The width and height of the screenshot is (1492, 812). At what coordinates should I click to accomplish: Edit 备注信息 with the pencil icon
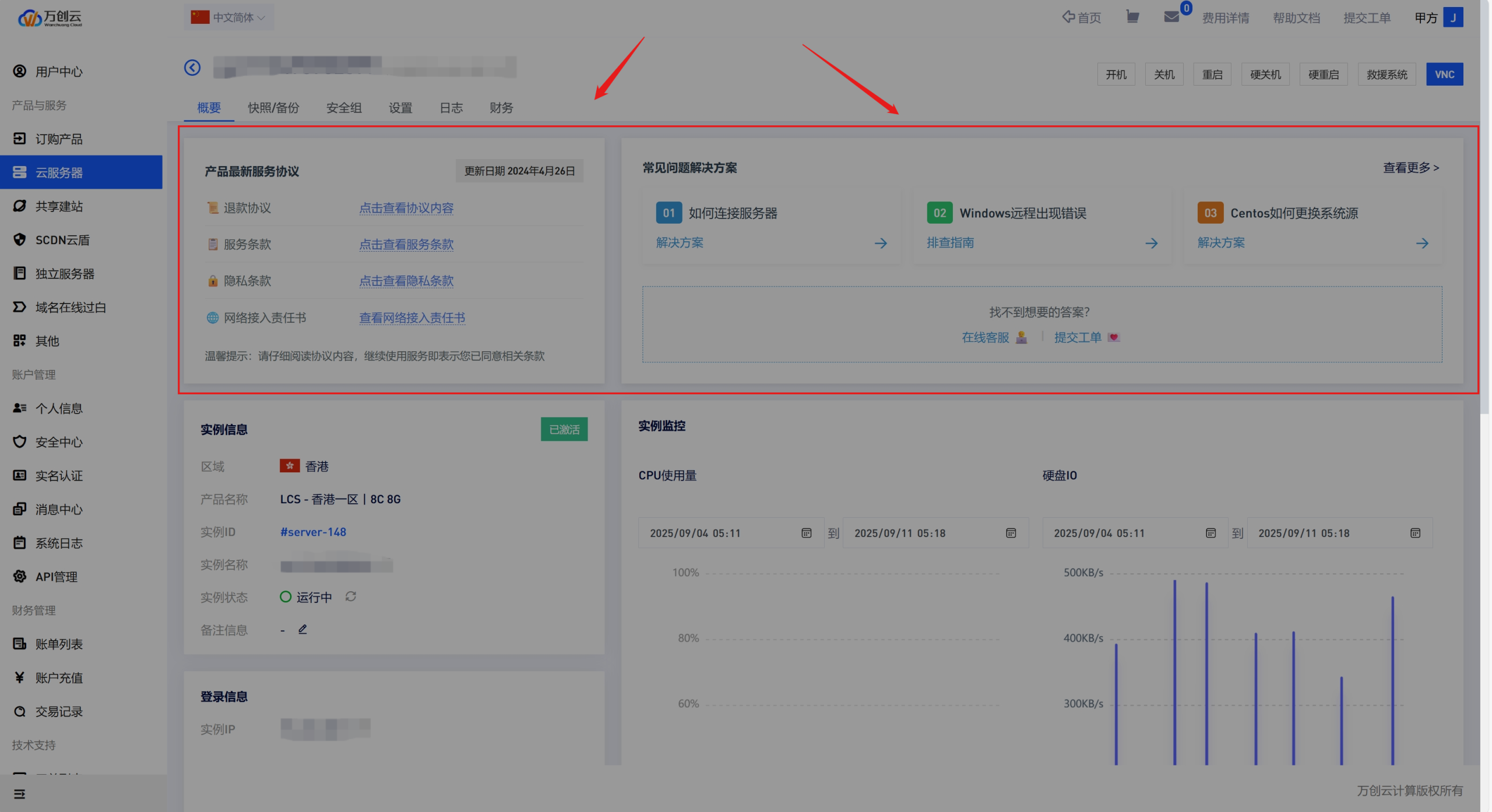coord(302,629)
